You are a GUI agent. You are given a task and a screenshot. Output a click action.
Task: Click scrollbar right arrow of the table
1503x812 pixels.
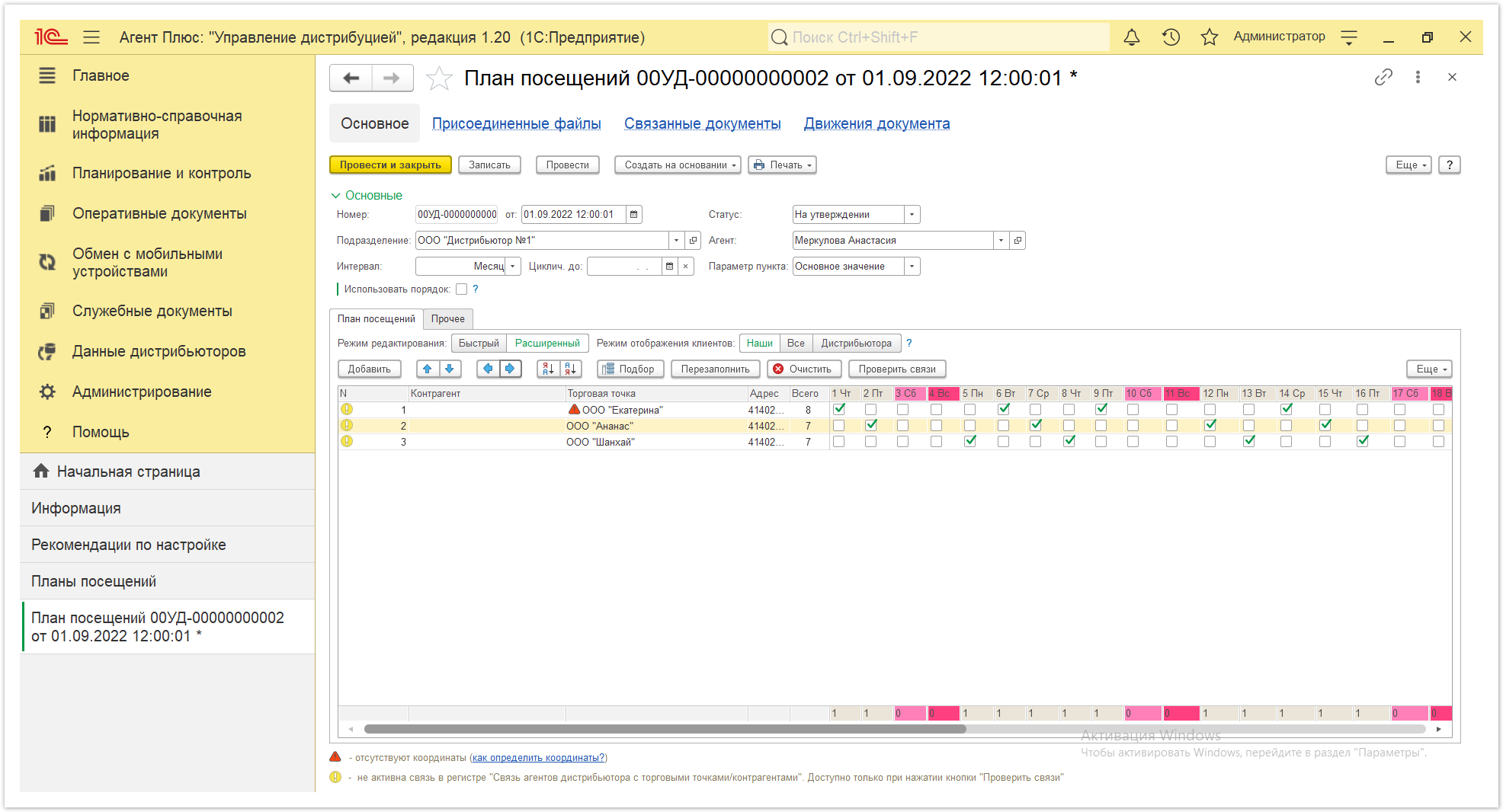(x=1438, y=729)
